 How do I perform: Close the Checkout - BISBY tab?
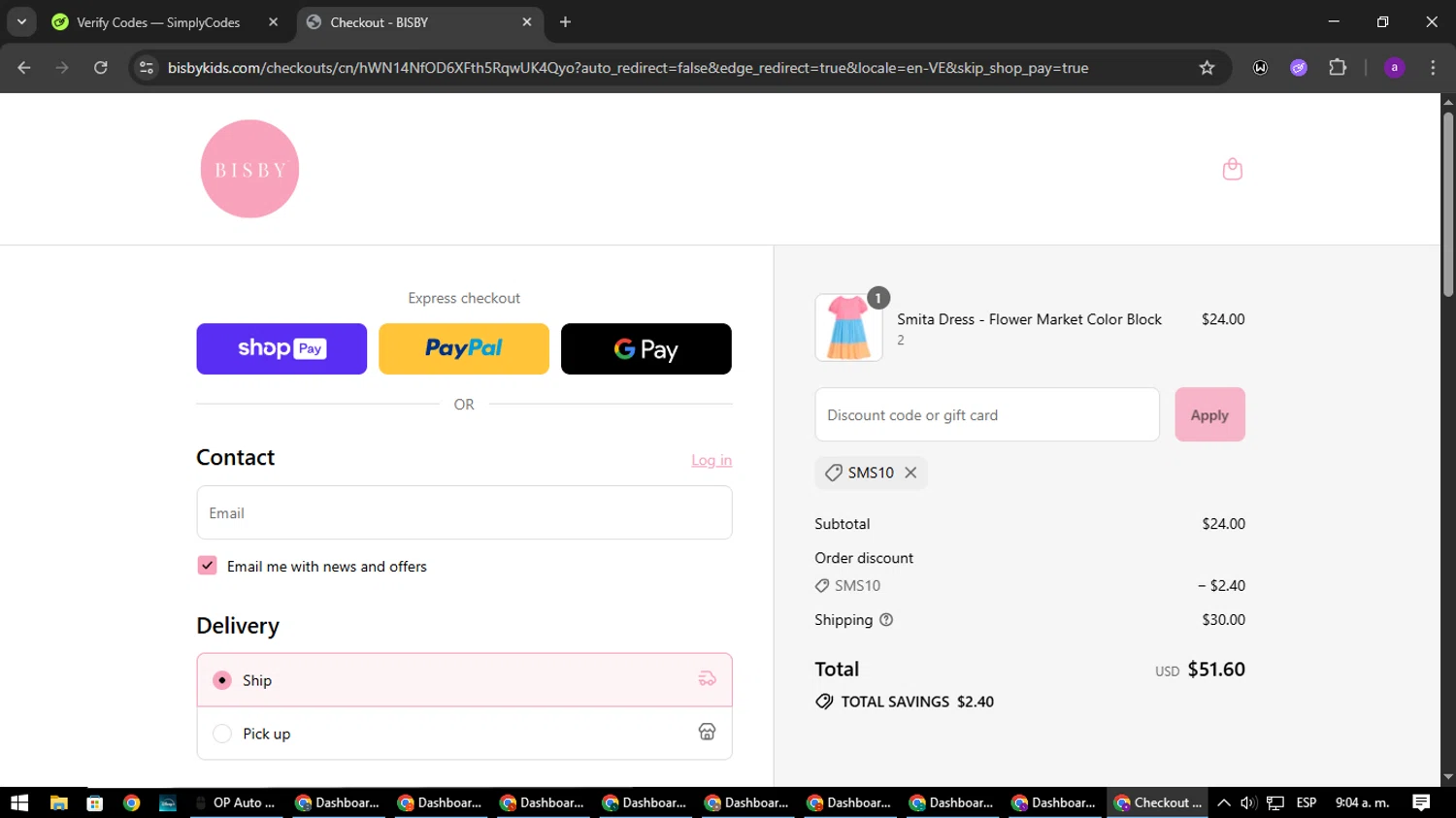tap(527, 22)
